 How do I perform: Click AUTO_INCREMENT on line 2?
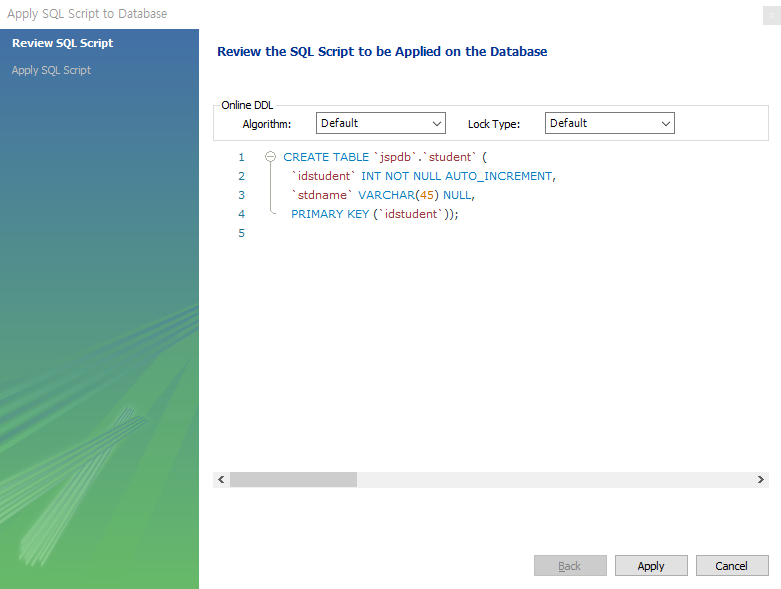[x=499, y=176]
